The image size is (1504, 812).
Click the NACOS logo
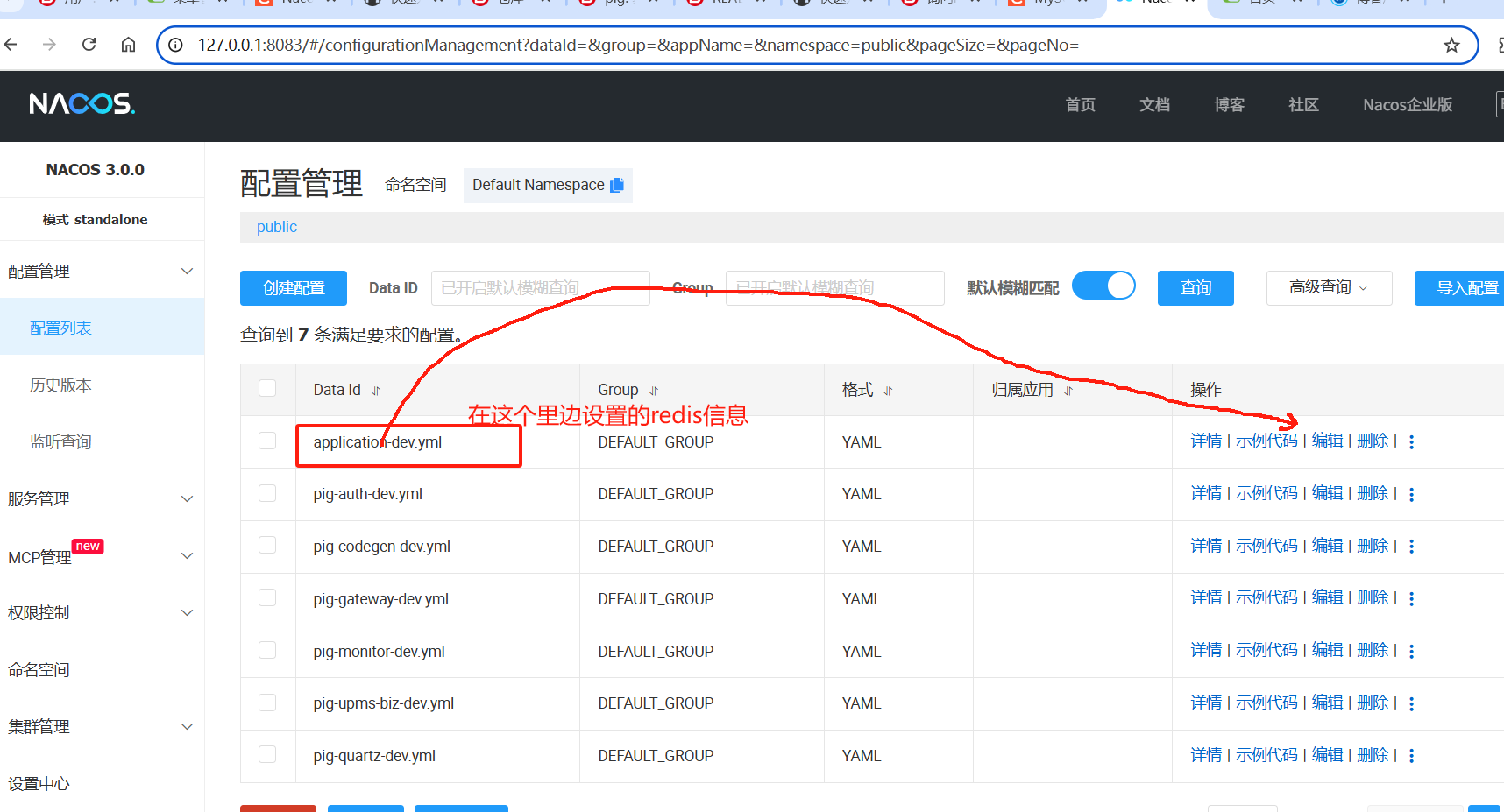82,104
